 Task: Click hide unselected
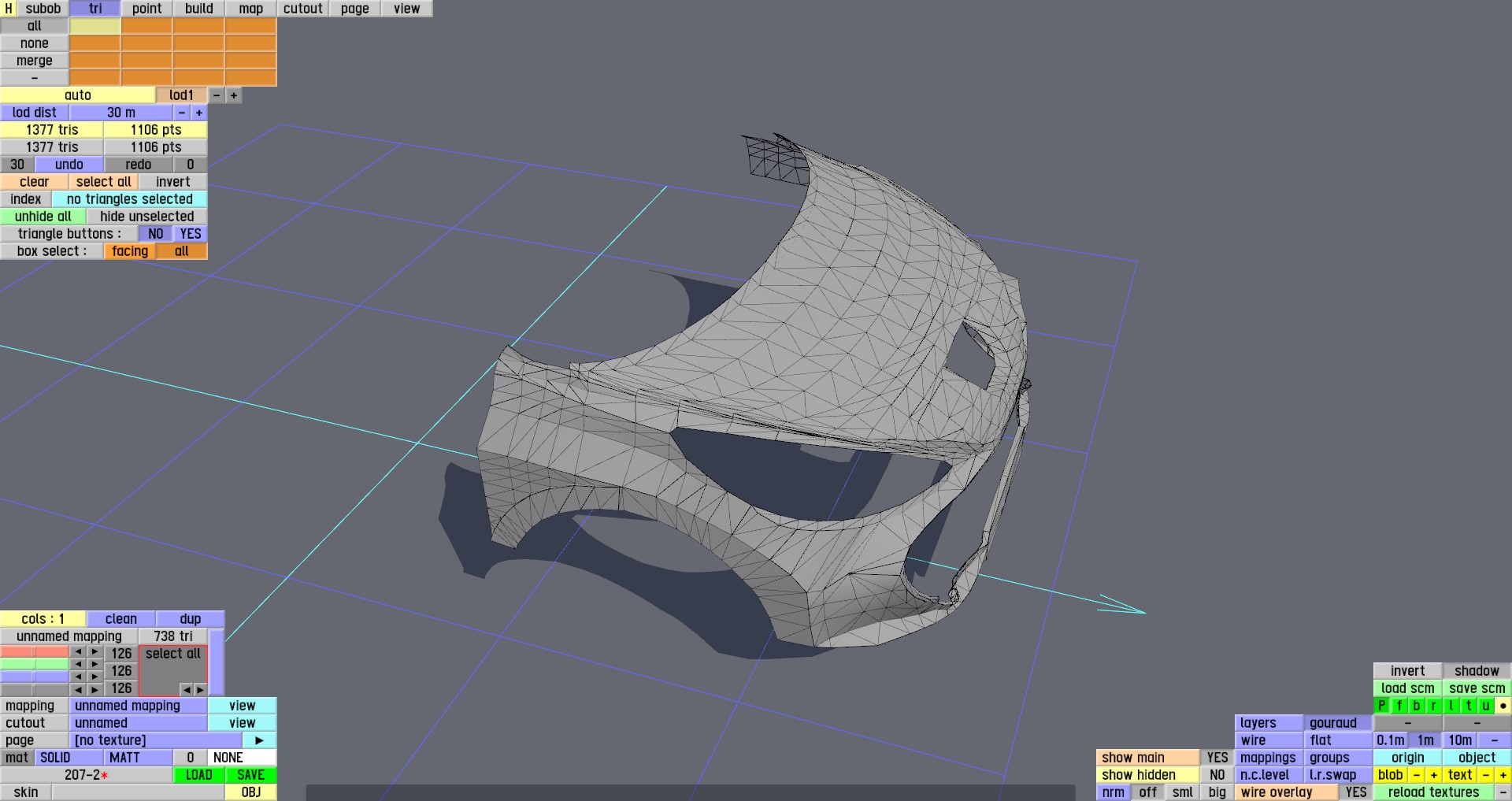click(147, 217)
